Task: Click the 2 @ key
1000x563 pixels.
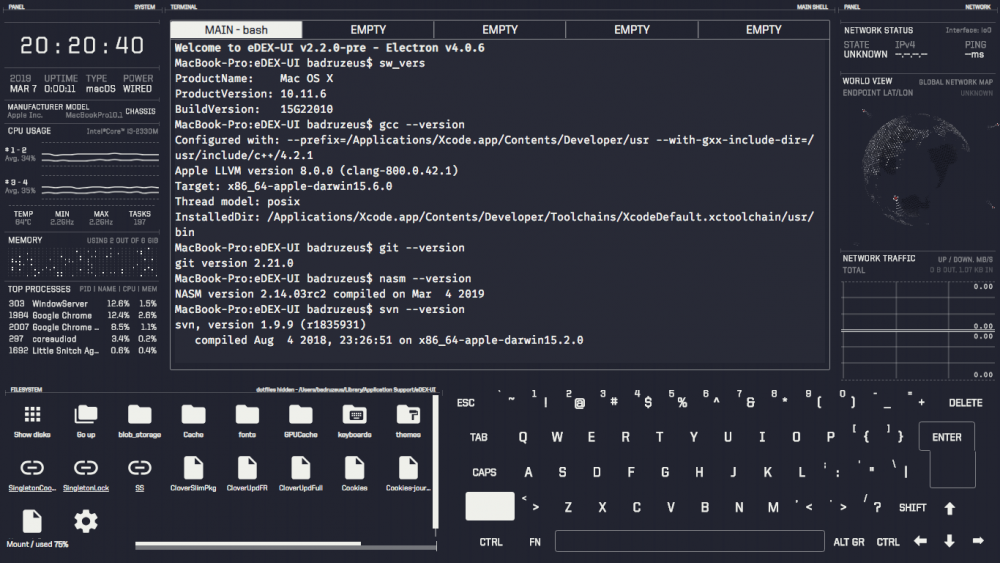Action: pos(575,399)
